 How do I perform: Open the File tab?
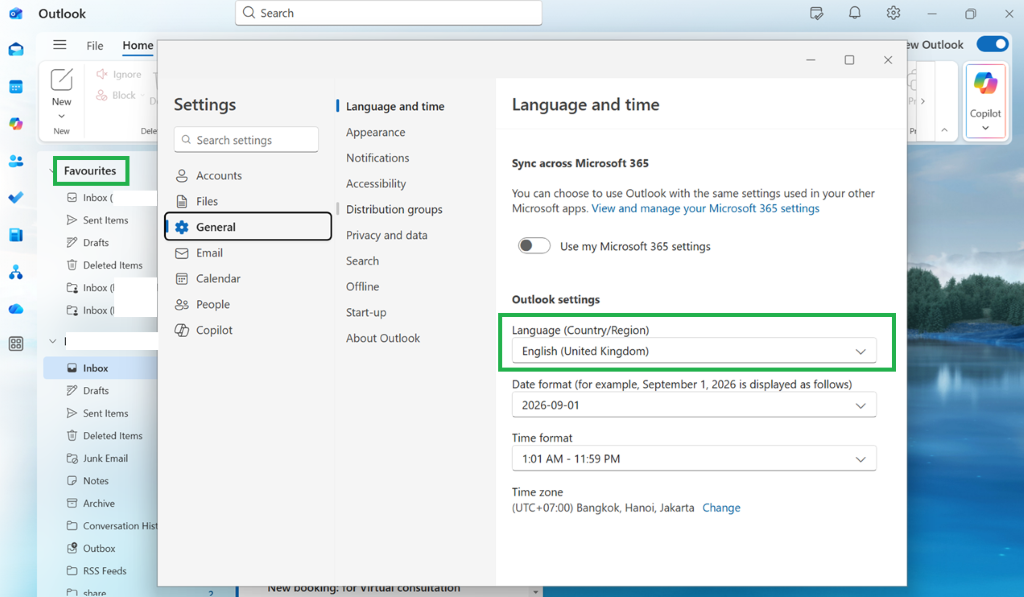tap(95, 46)
